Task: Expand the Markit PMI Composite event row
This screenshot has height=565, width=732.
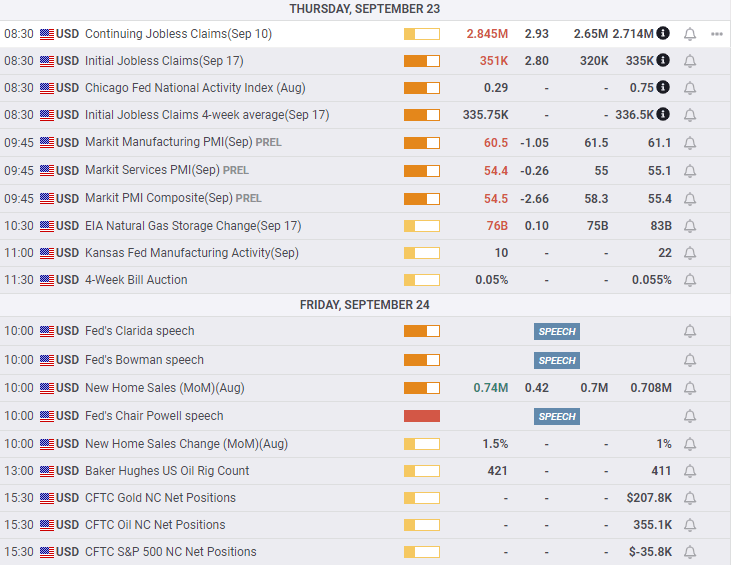Action: [159, 198]
